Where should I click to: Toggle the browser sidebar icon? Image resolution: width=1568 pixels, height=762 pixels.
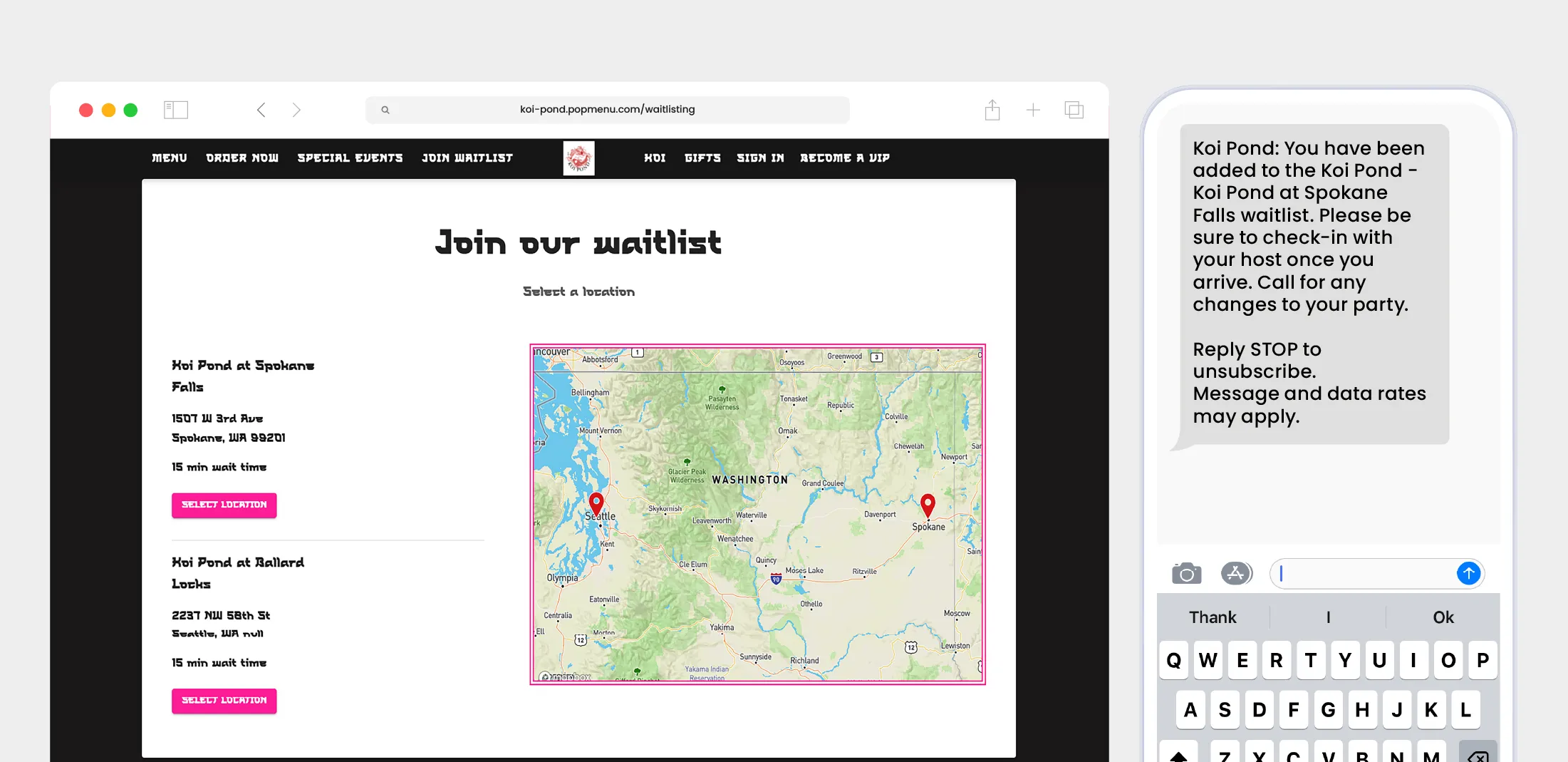click(x=176, y=110)
